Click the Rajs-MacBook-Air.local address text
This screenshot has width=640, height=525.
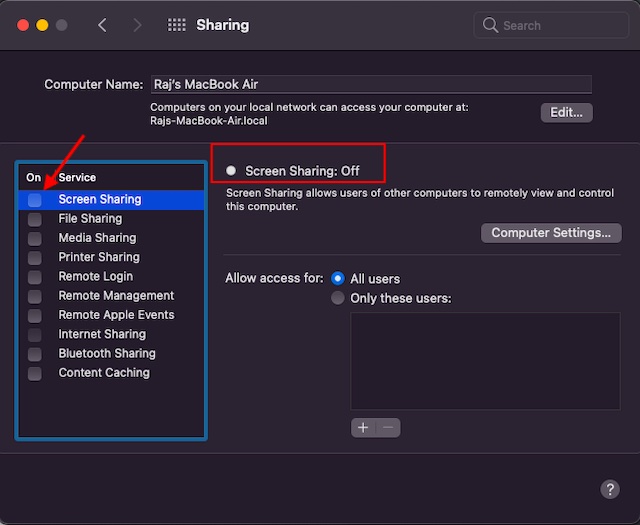coord(209,121)
